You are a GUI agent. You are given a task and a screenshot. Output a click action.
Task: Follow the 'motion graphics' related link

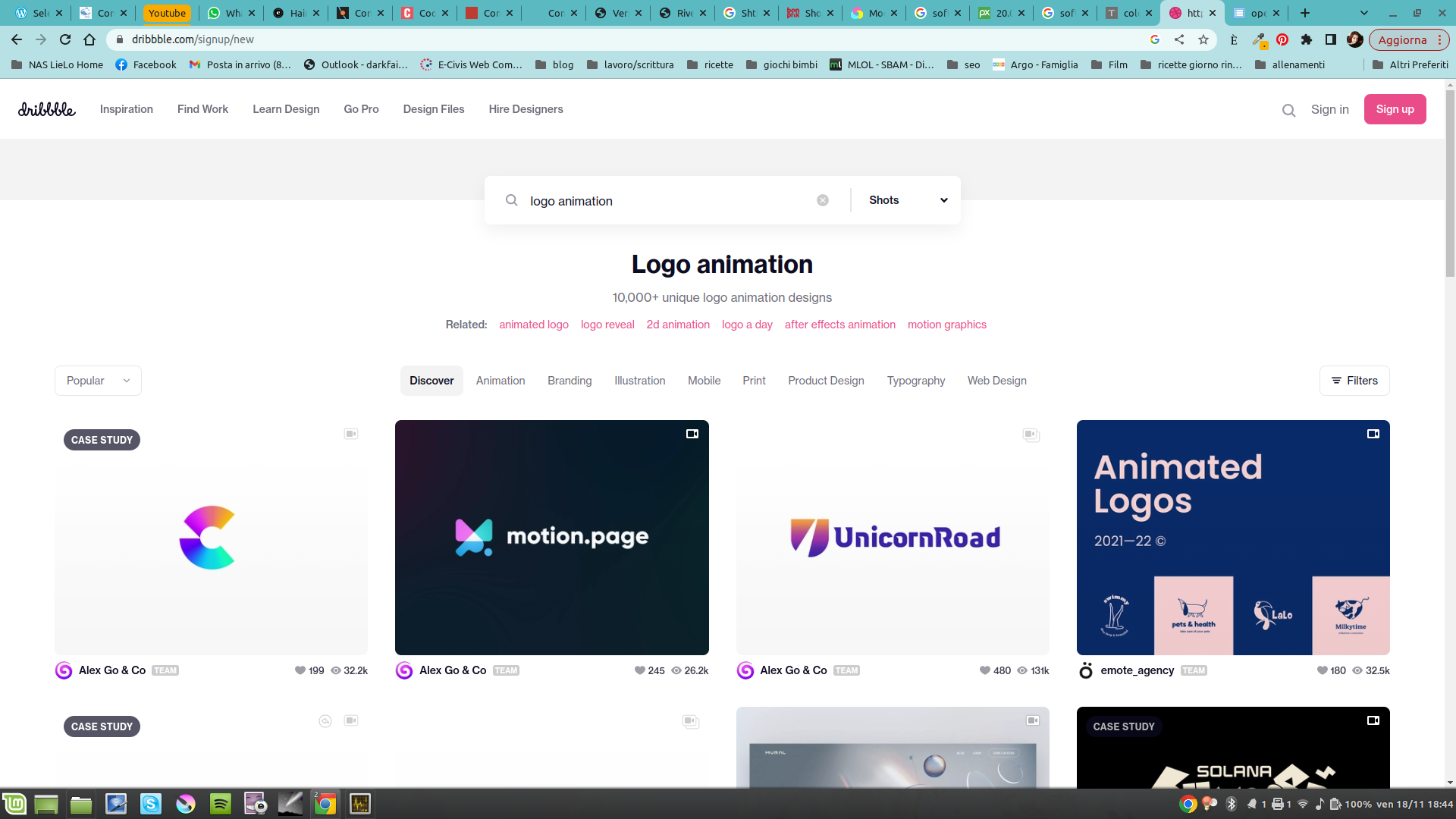947,325
